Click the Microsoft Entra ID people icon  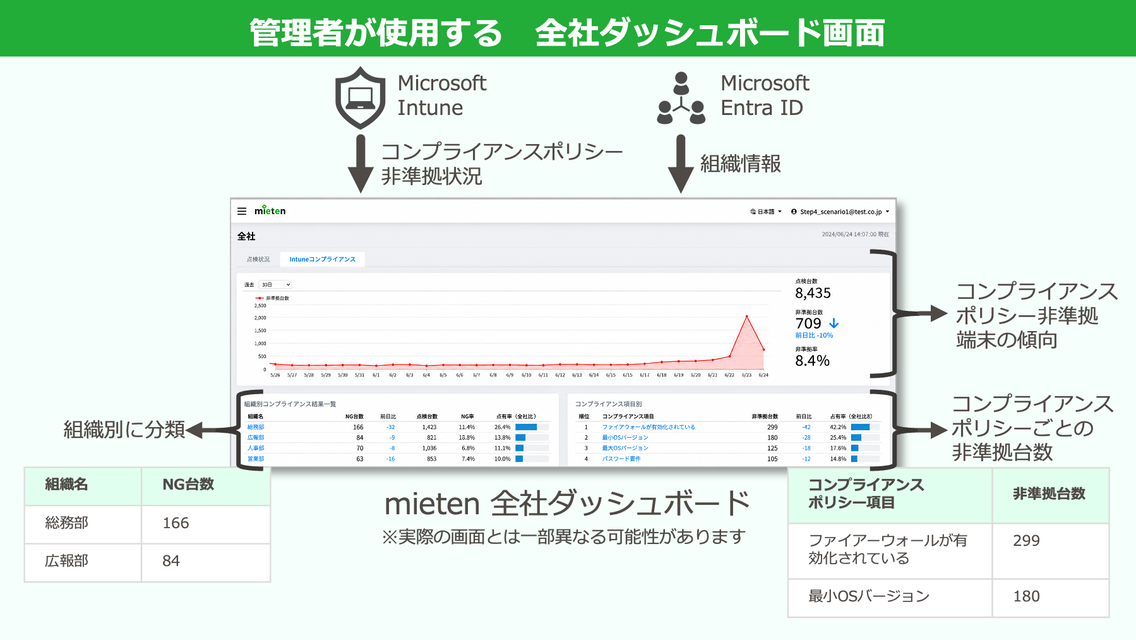[x=681, y=98]
